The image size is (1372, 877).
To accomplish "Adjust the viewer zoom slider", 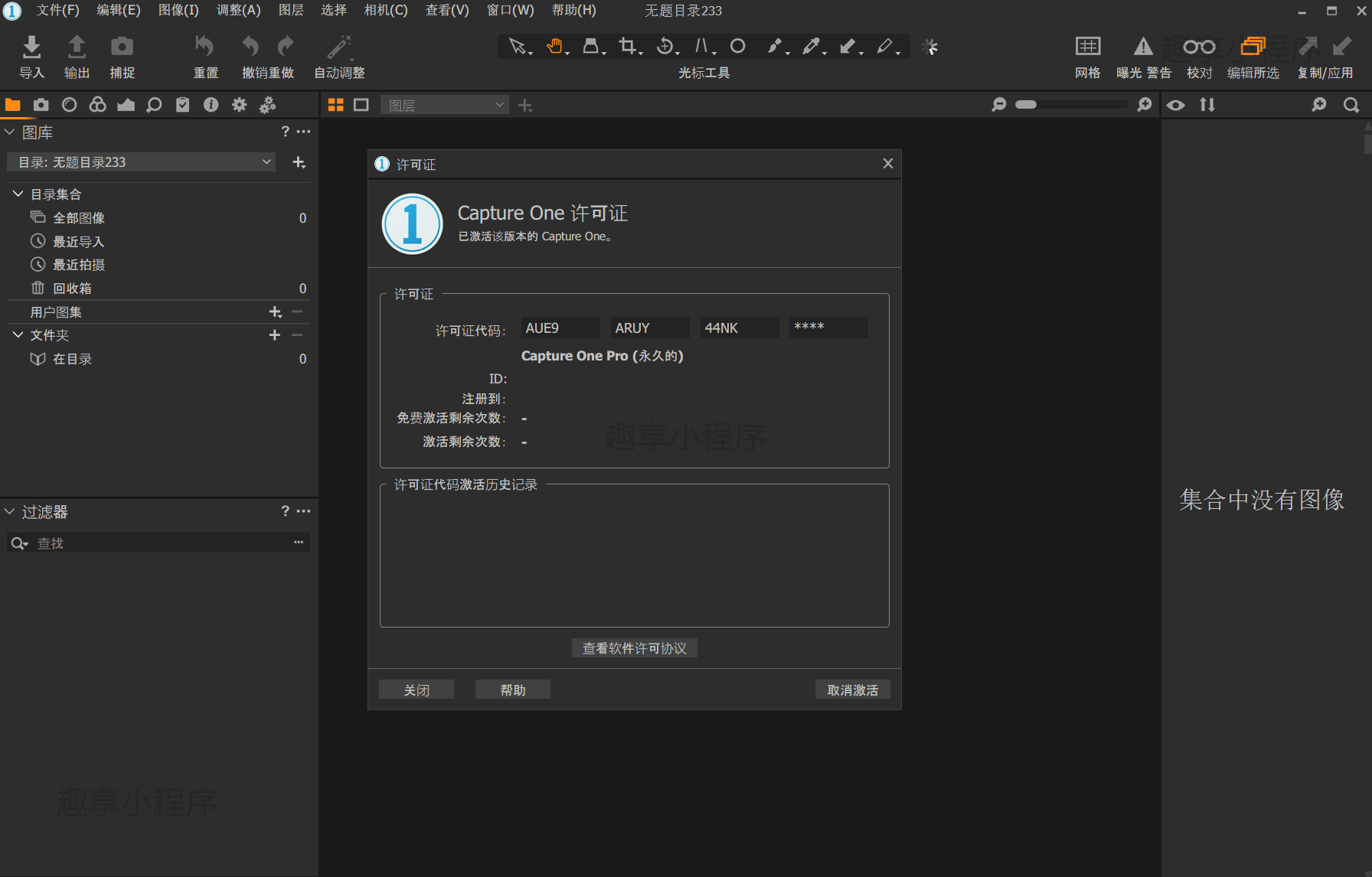I will [x=1072, y=105].
